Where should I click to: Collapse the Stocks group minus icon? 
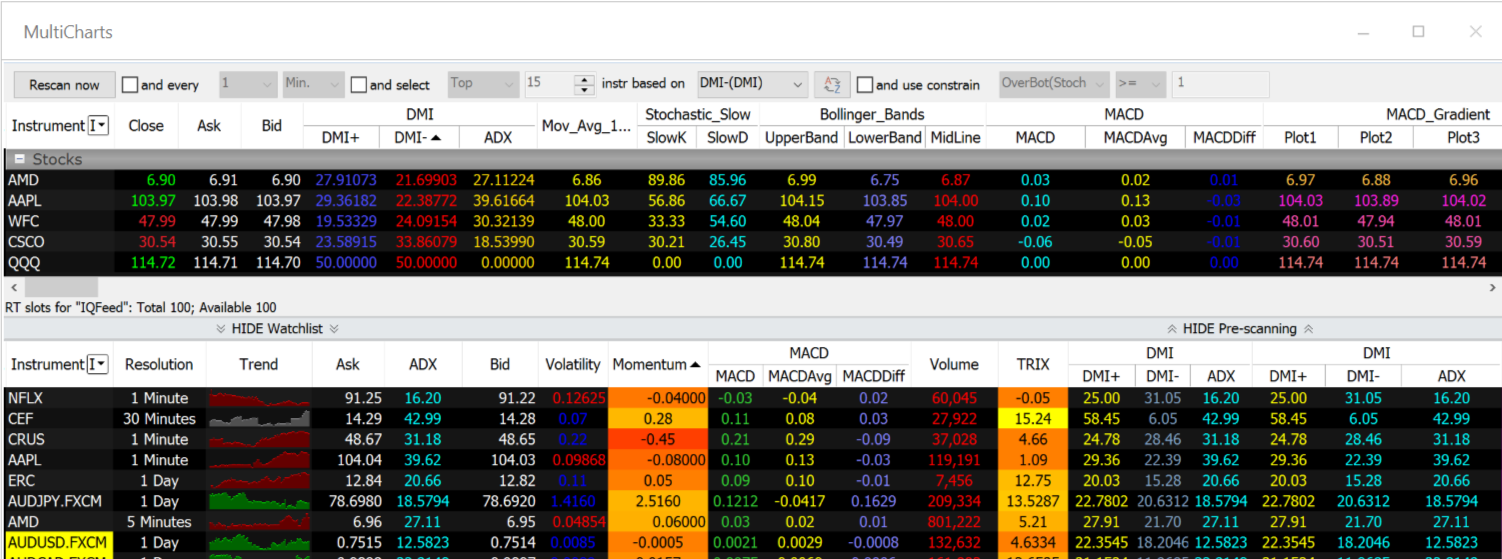click(x=17, y=159)
